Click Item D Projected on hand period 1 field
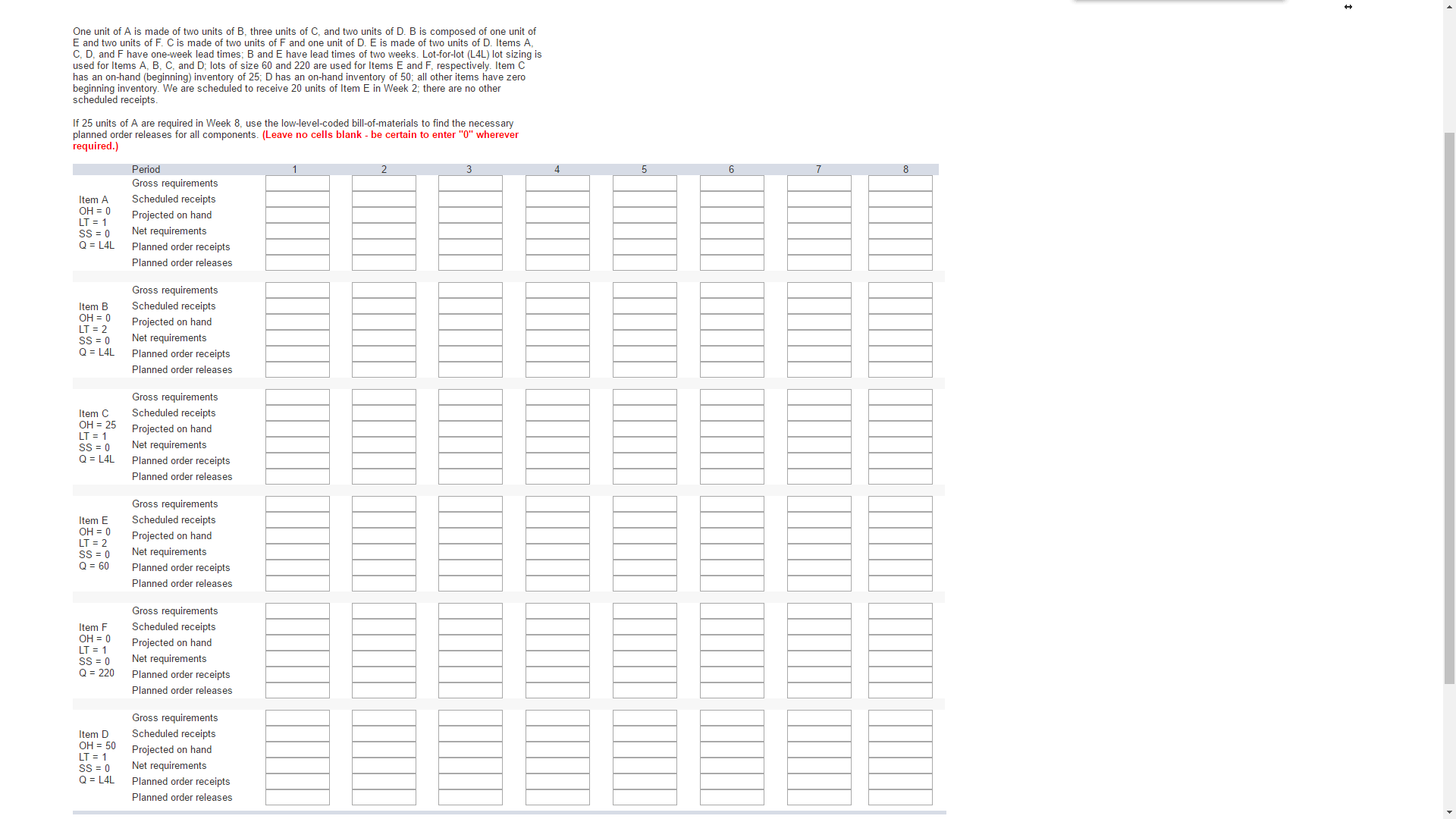Viewport: 1456px width, 819px height. click(297, 750)
